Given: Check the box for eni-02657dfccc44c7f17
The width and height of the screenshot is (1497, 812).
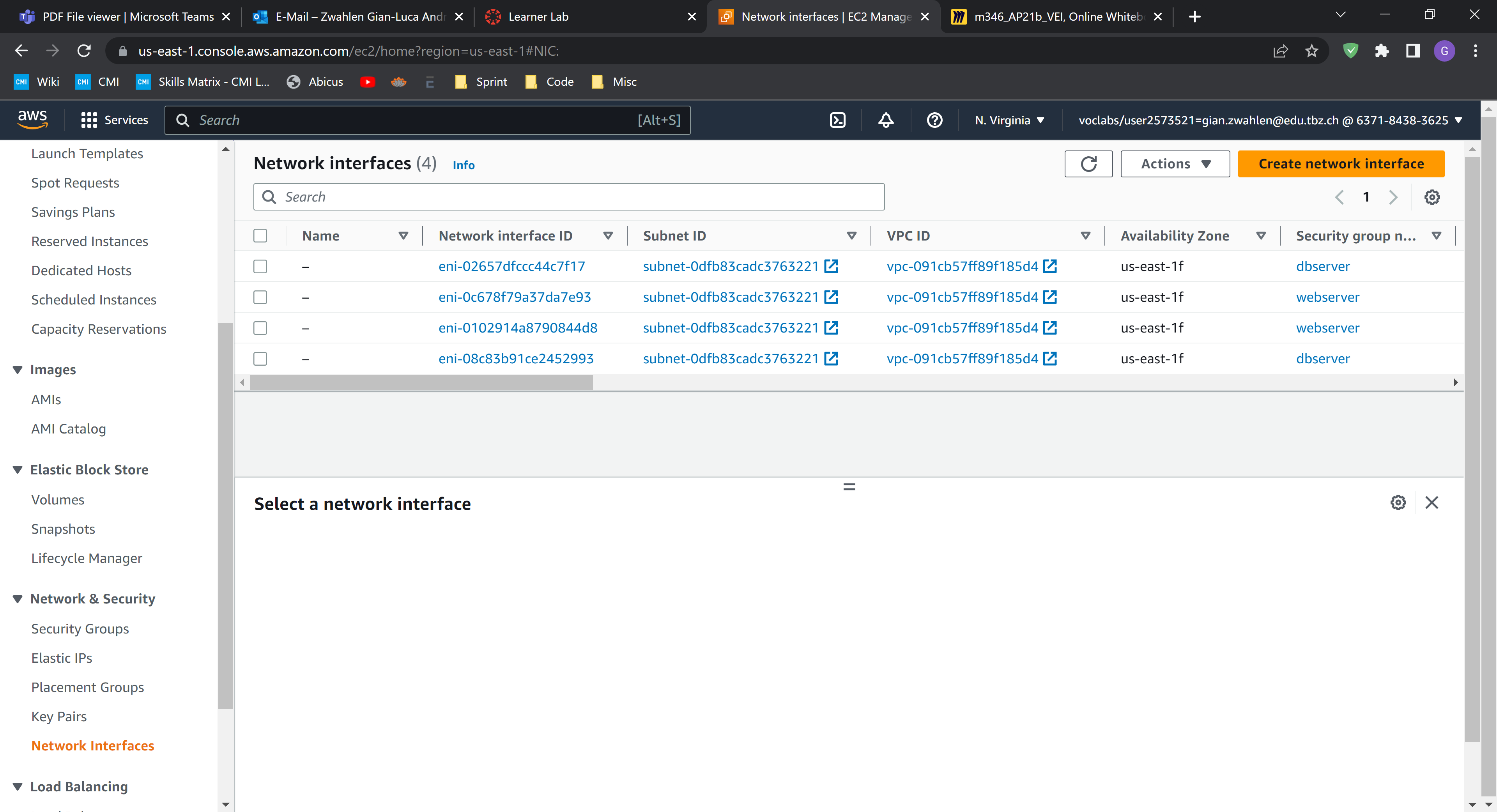Looking at the screenshot, I should coord(260,266).
